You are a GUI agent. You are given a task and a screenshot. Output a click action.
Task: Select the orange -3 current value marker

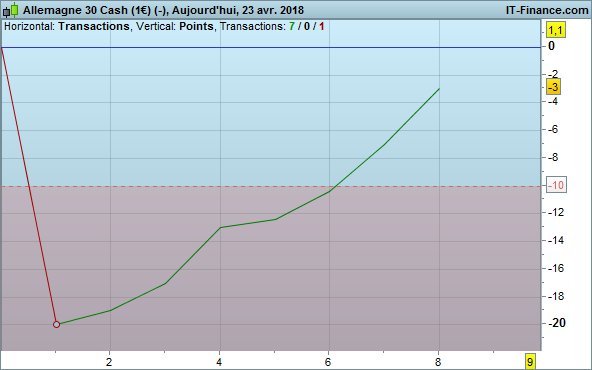pos(553,87)
